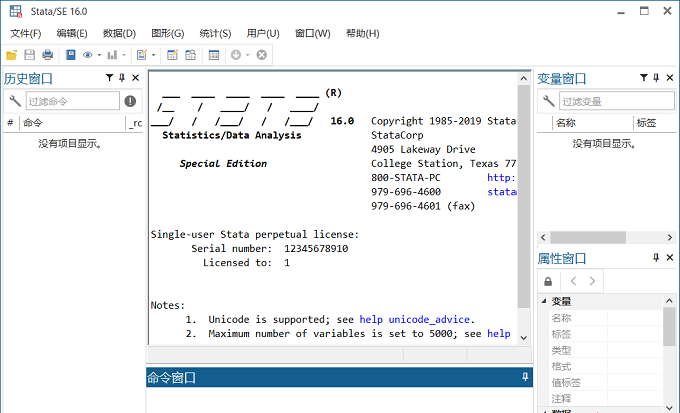Expand the Graph dropdown arrow
This screenshot has width=680, height=413.
[124, 55]
